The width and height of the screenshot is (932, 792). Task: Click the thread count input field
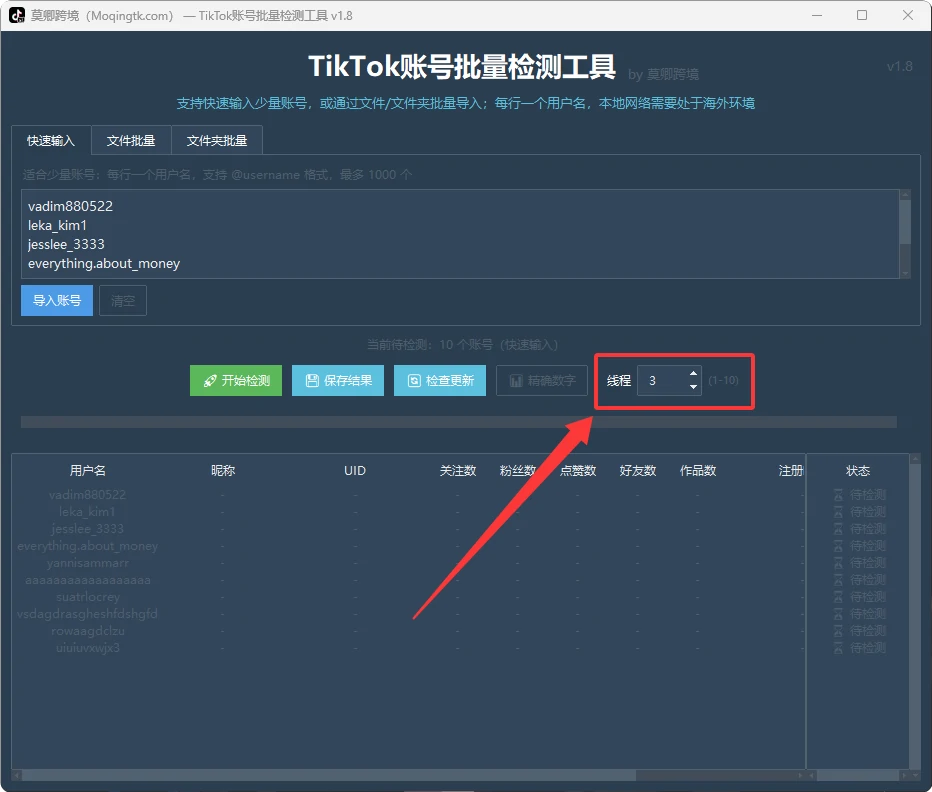662,381
